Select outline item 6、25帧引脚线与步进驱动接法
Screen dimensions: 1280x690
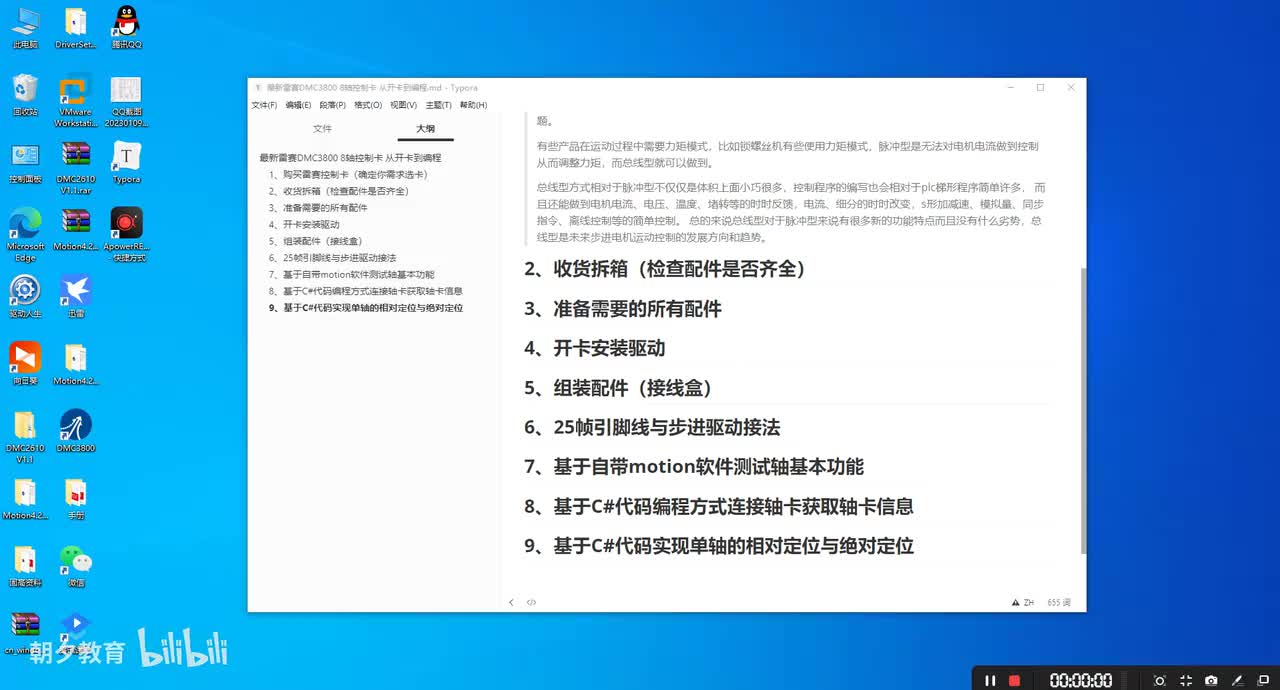point(332,258)
